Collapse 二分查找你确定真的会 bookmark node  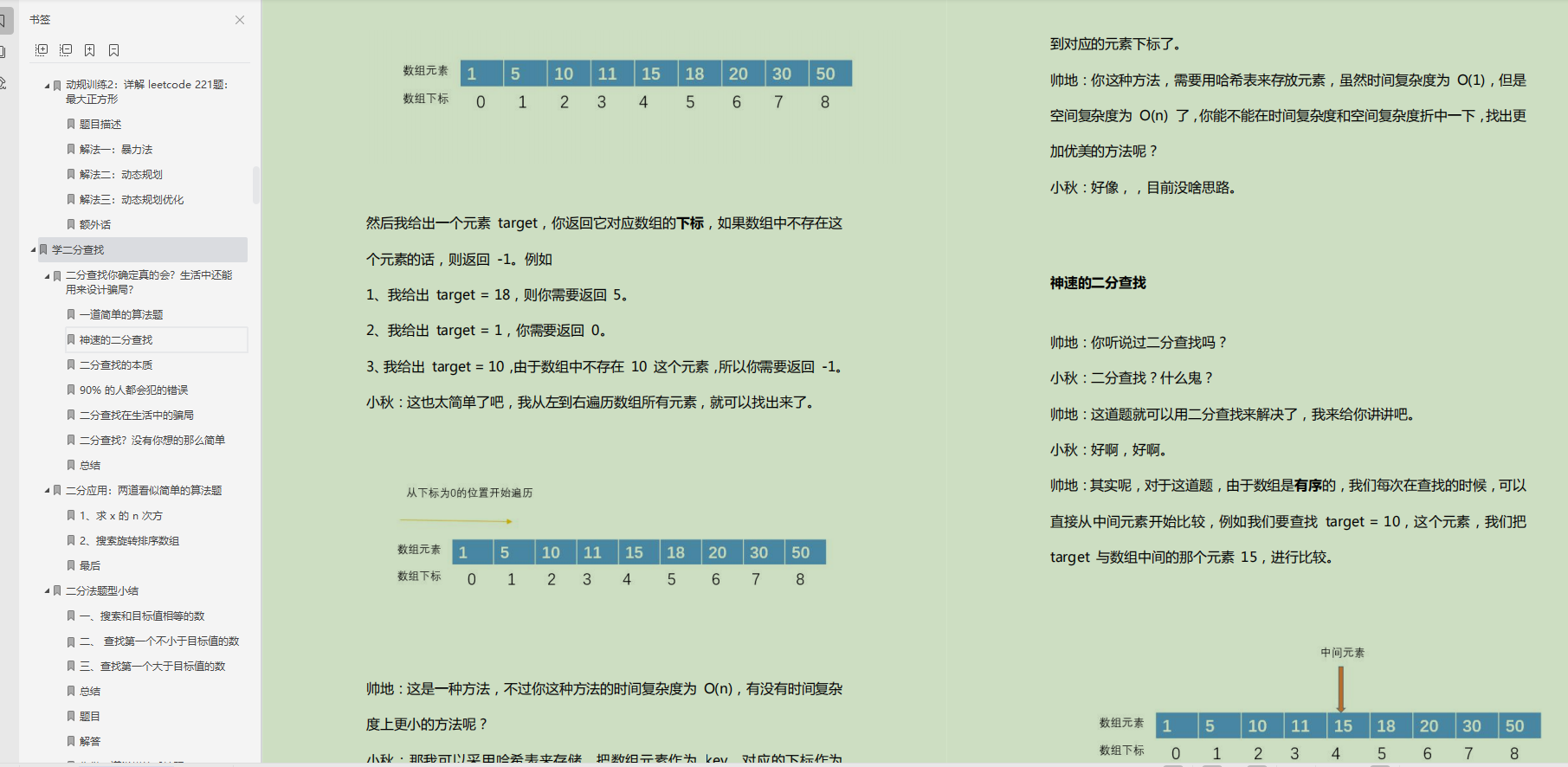[x=47, y=276]
